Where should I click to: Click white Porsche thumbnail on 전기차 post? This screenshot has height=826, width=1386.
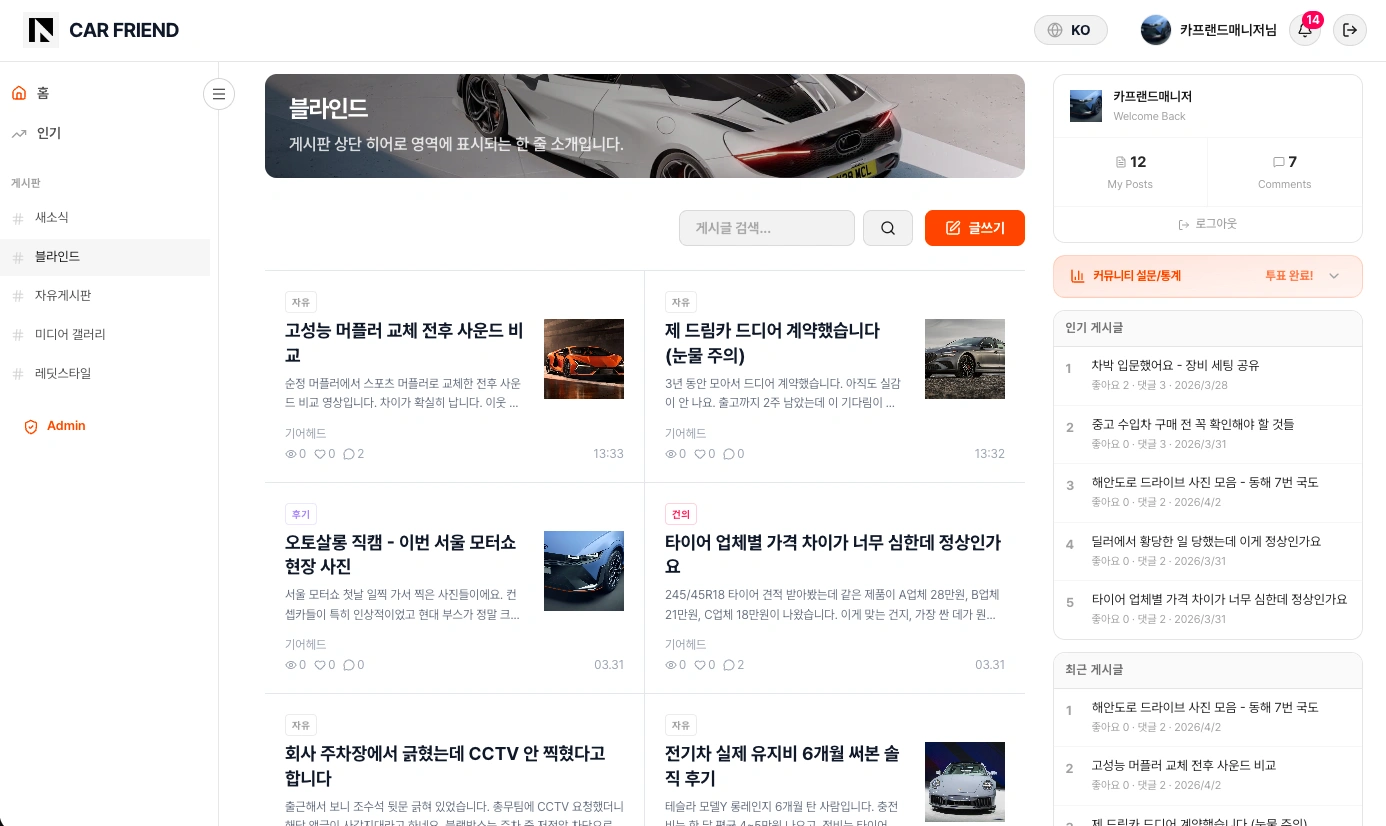pyautogui.click(x=965, y=782)
